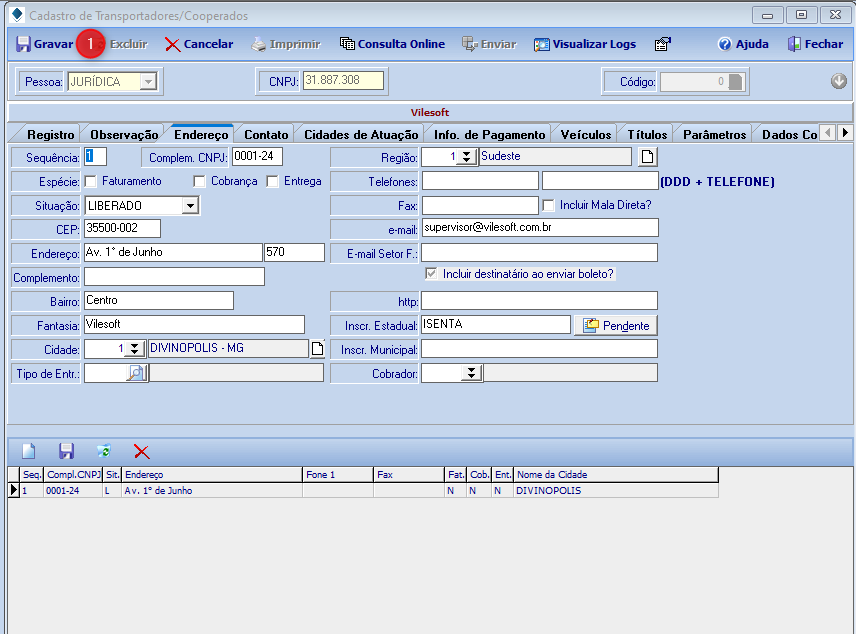856x634 pixels.
Task: Open the Veículos tab
Action: 586,134
